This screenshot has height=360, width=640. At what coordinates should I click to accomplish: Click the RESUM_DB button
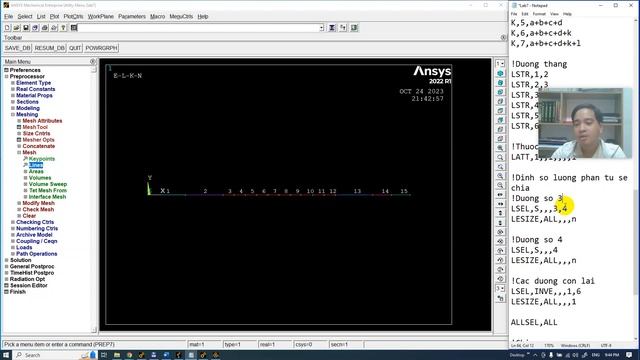click(x=49, y=48)
